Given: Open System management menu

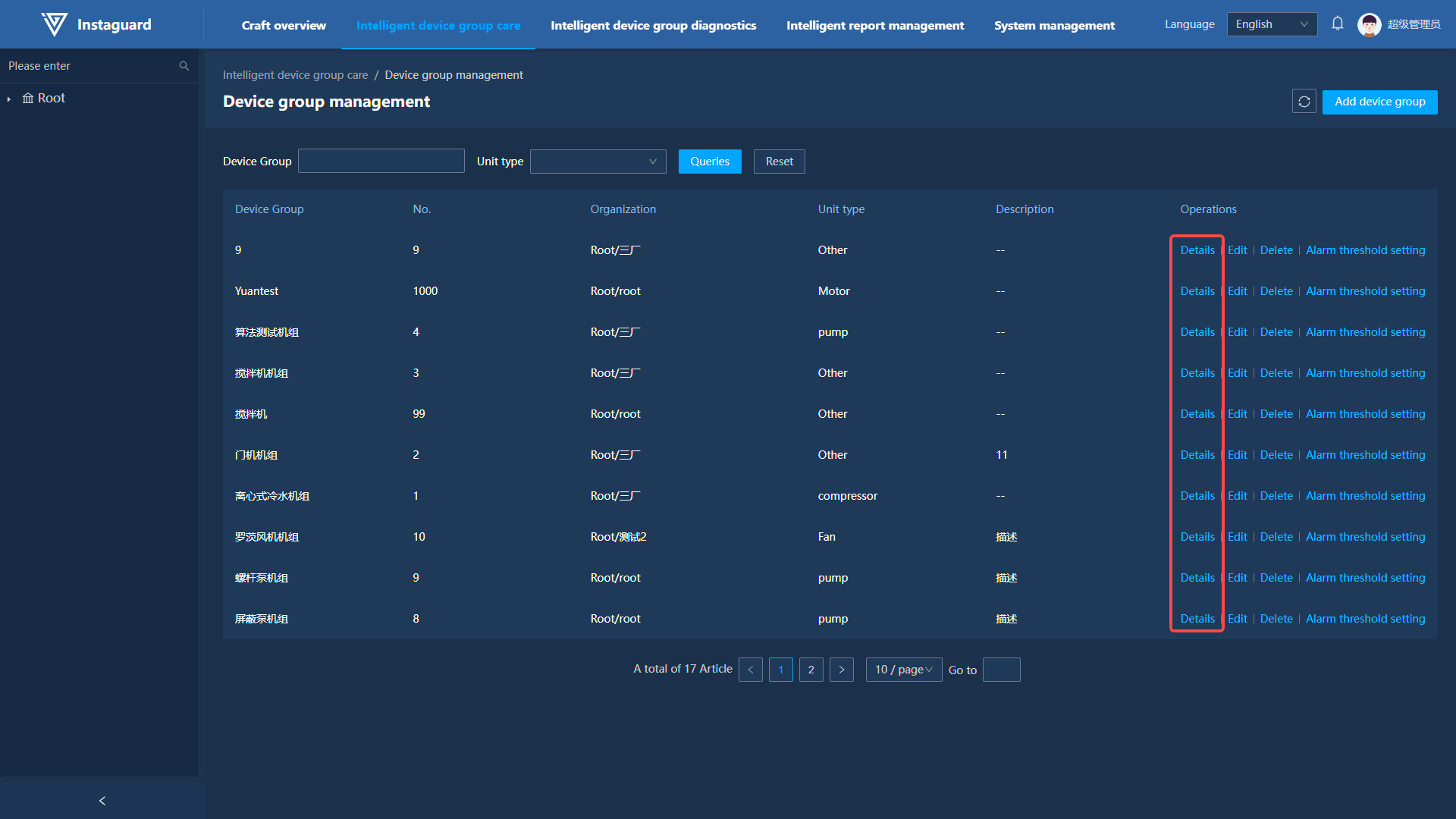Looking at the screenshot, I should tap(1053, 25).
